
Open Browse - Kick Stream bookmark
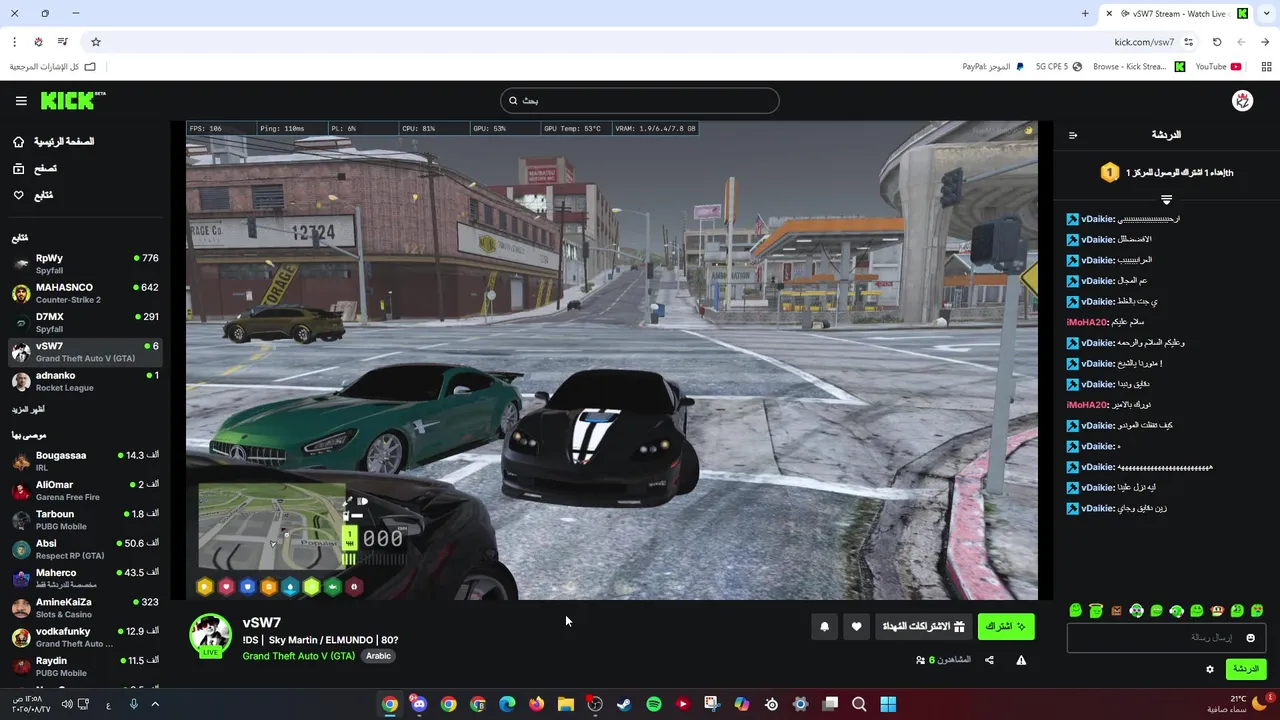coord(1138,67)
